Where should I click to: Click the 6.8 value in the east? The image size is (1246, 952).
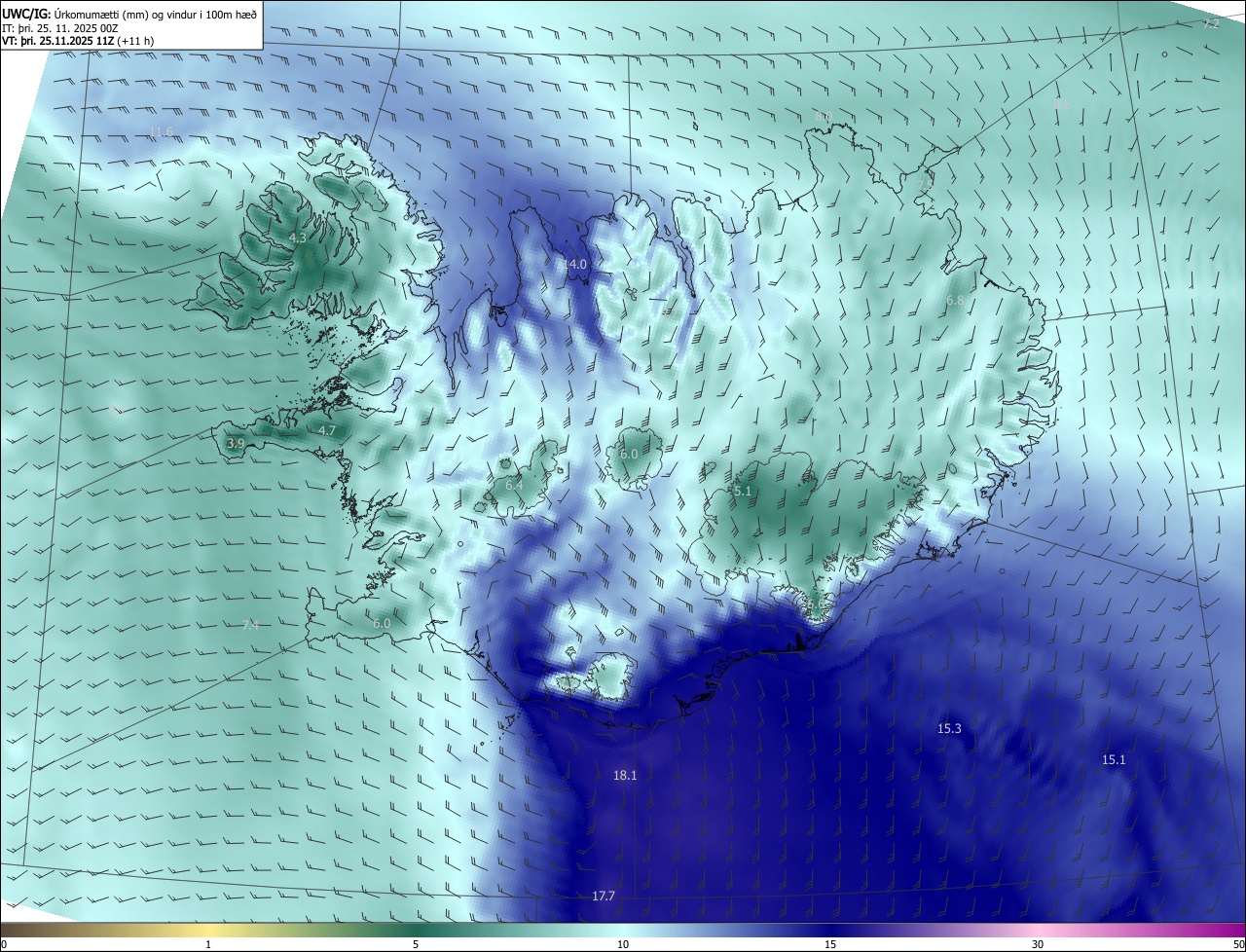(955, 301)
